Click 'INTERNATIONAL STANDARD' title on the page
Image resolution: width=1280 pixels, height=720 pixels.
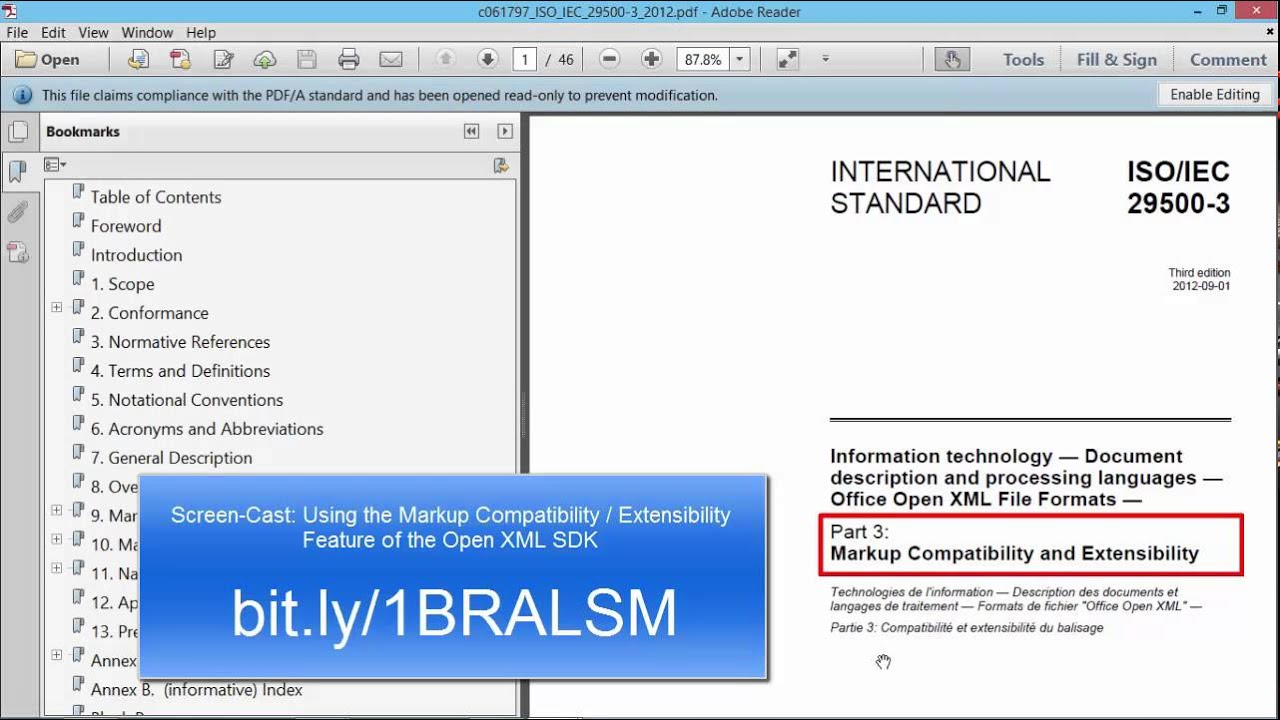[940, 187]
